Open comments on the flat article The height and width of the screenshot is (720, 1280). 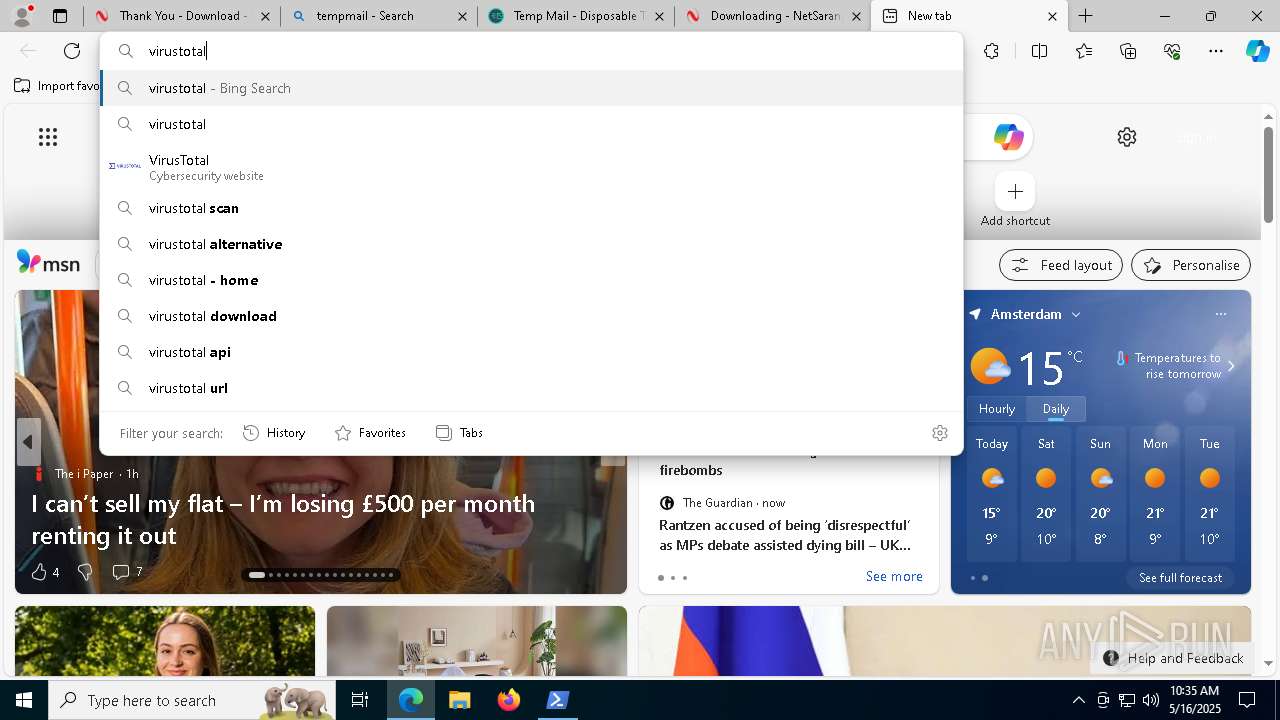[127, 572]
